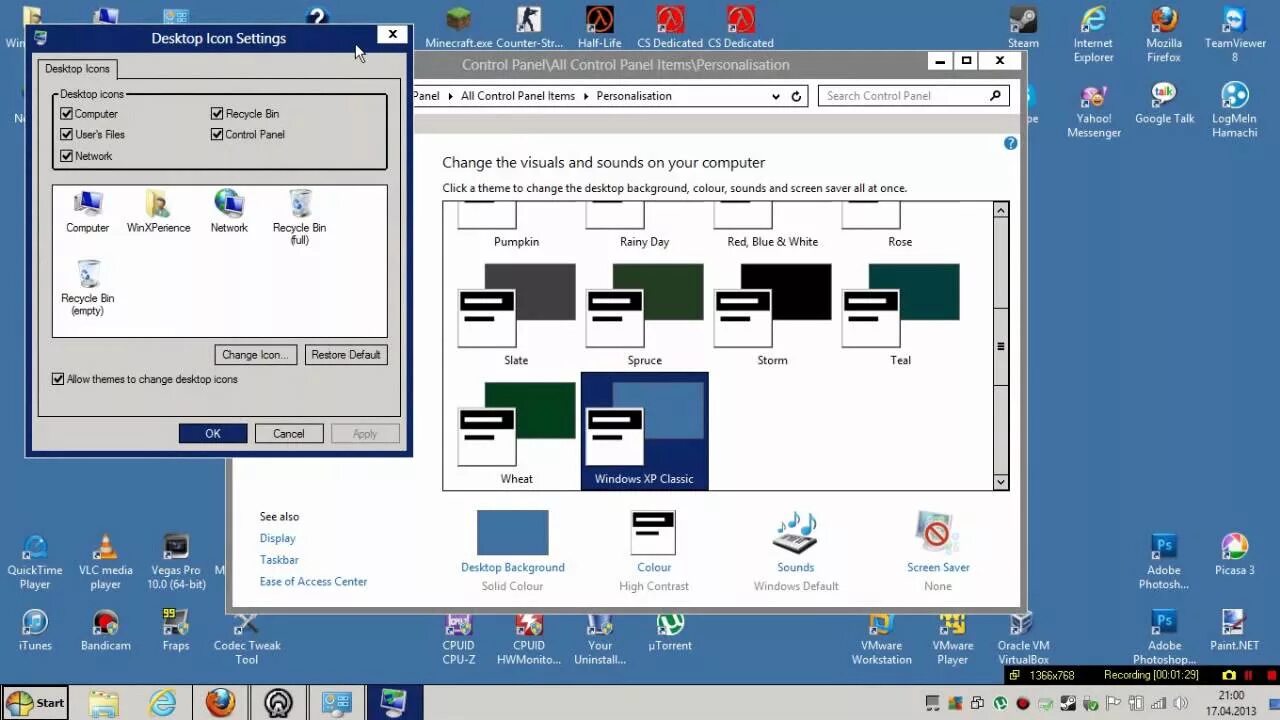Open the Display link under See also

pos(277,538)
